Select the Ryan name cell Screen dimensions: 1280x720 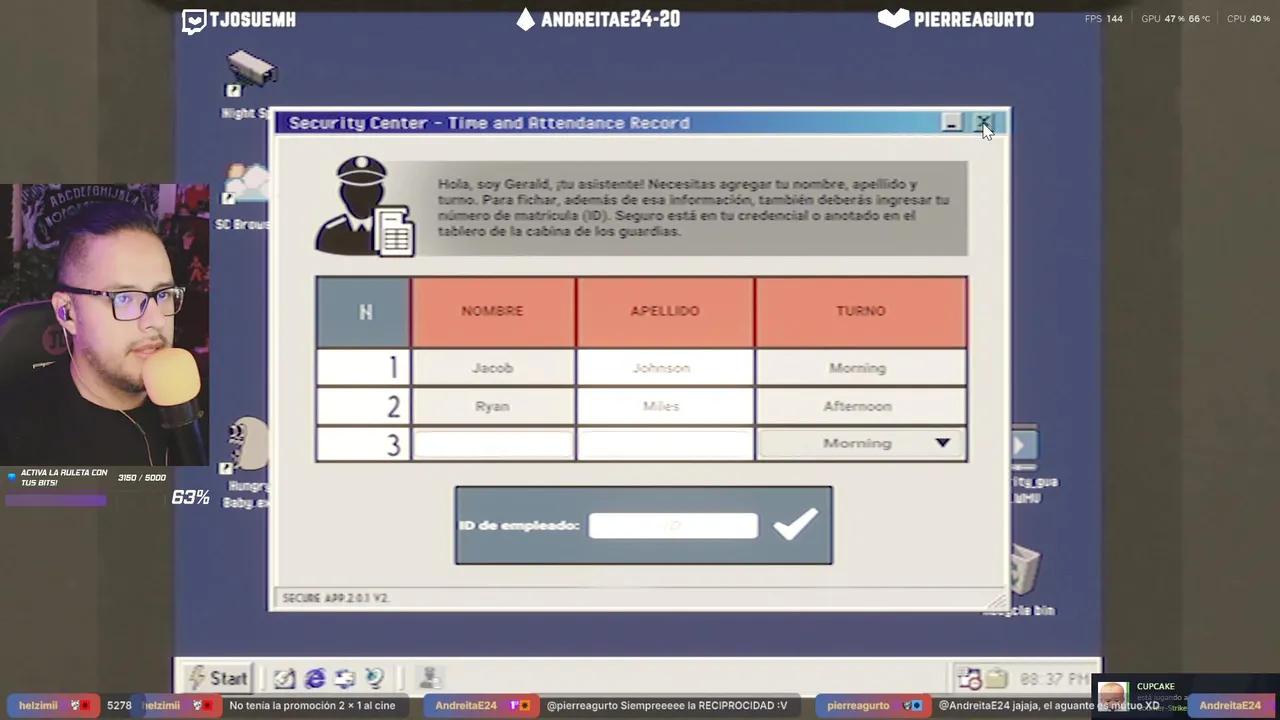[x=493, y=406]
